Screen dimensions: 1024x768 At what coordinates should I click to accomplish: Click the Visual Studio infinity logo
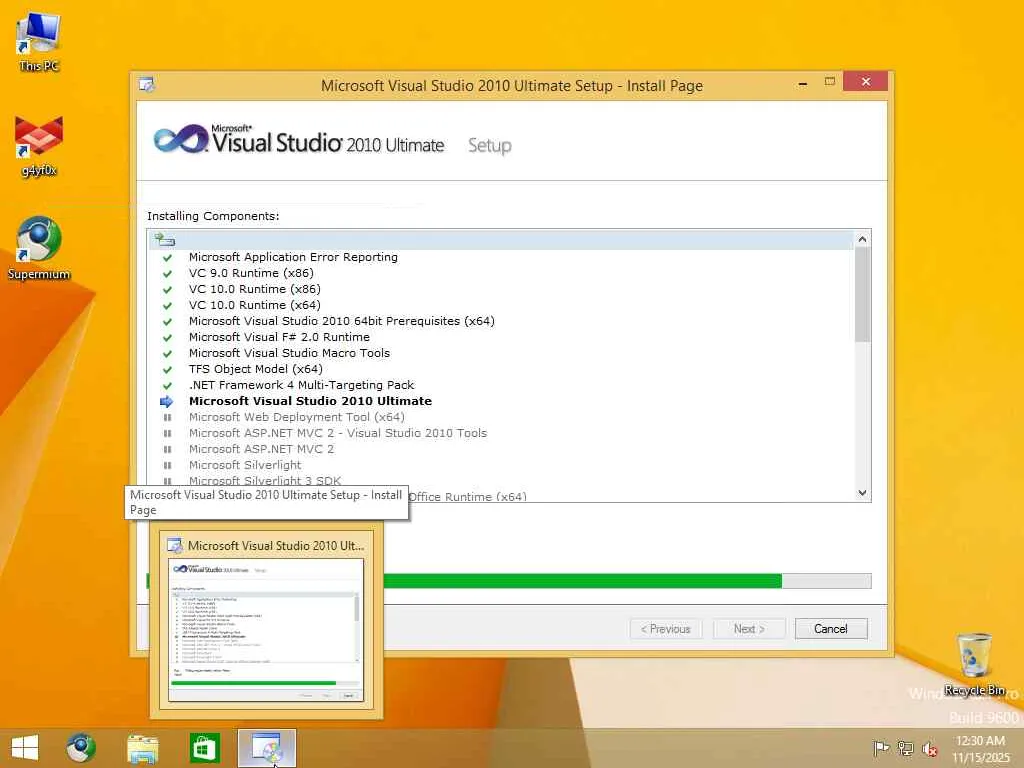tap(180, 139)
